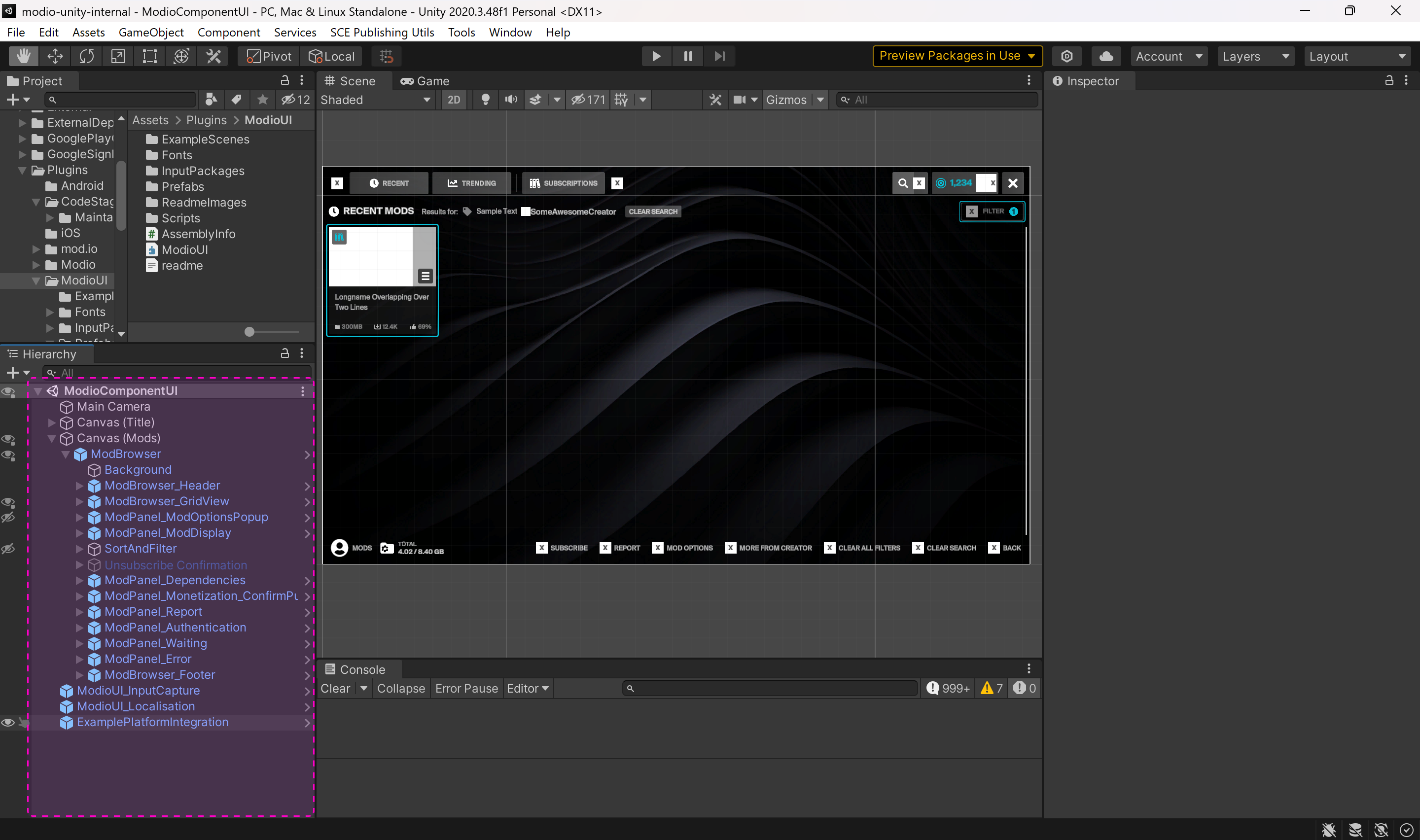This screenshot has height=840, width=1420.
Task: Select ModPanel_Report in Hierarchy
Action: point(153,612)
